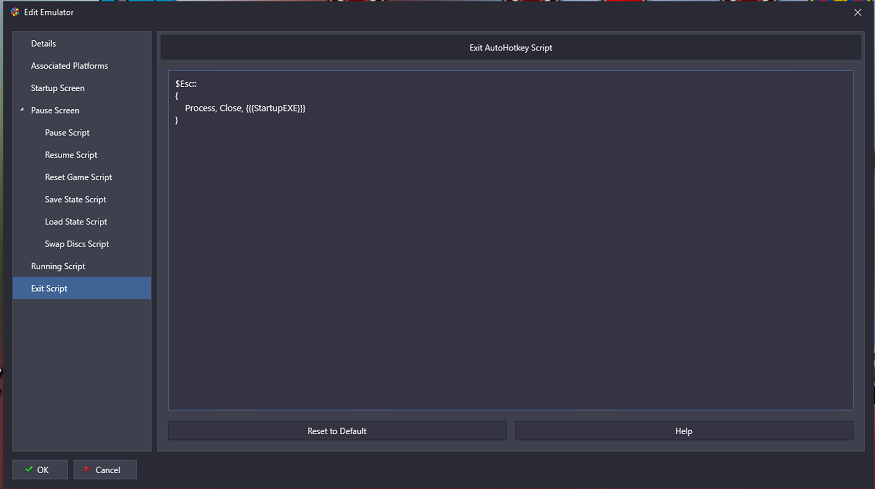Click inside the AutoHotkey script editor

pyautogui.click(x=511, y=240)
